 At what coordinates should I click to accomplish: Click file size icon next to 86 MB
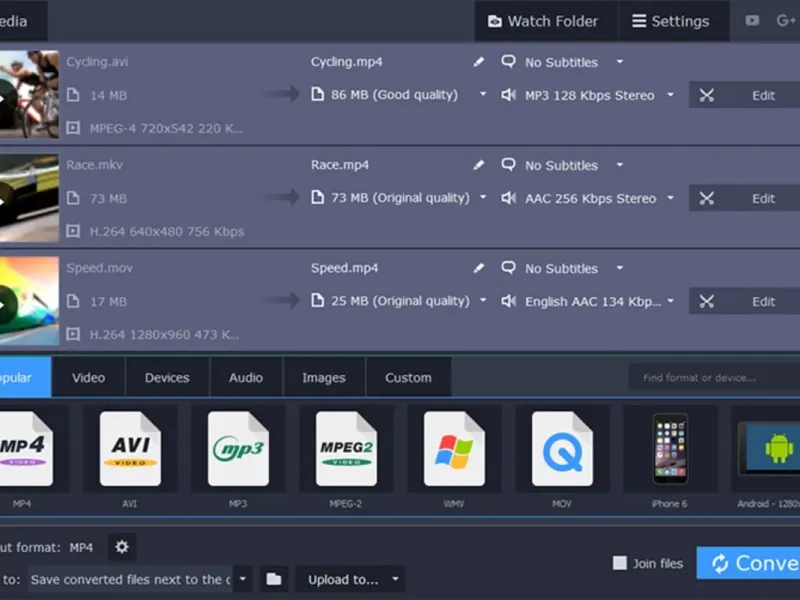pyautogui.click(x=317, y=94)
